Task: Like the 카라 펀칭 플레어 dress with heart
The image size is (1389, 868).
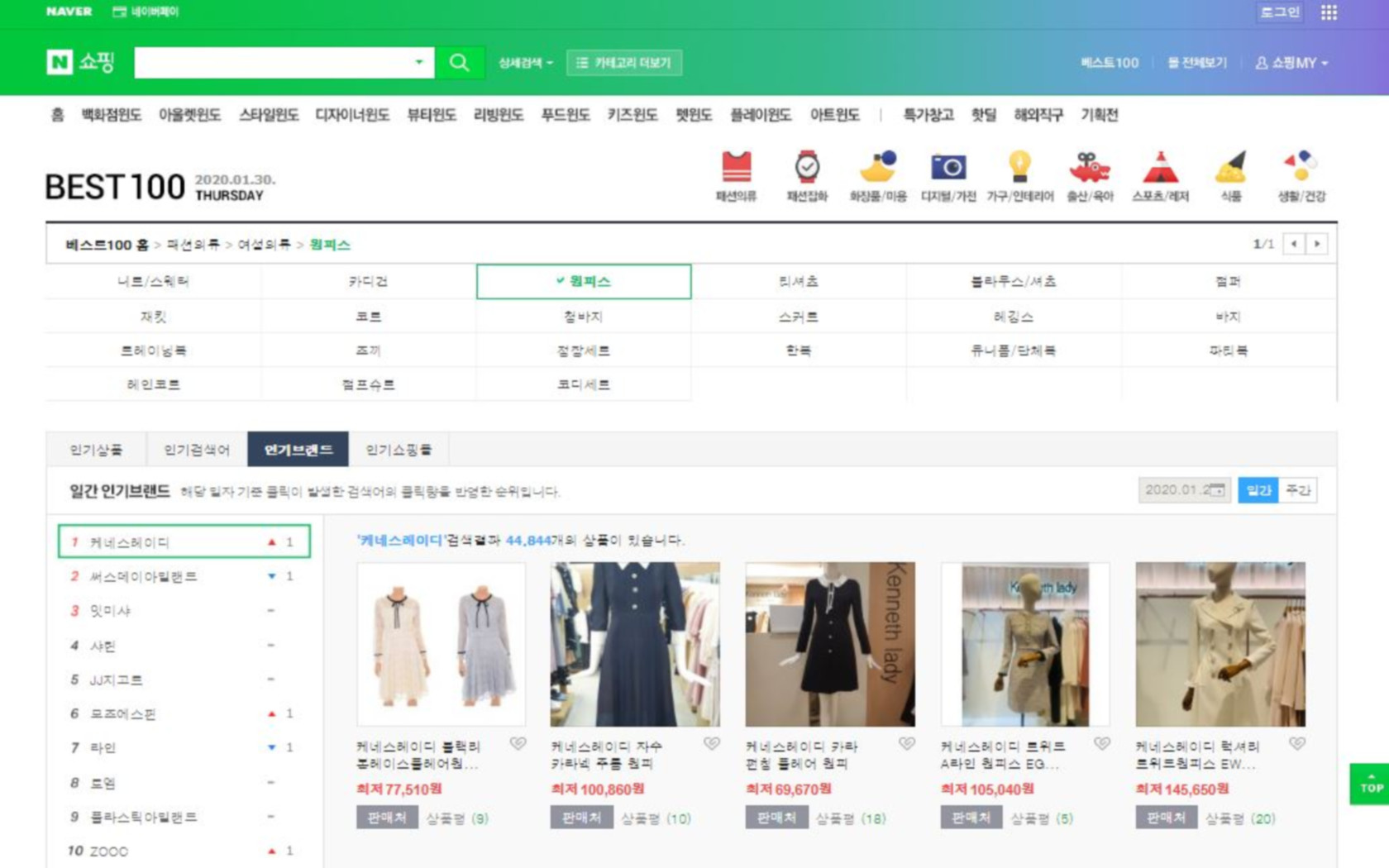Action: click(907, 743)
